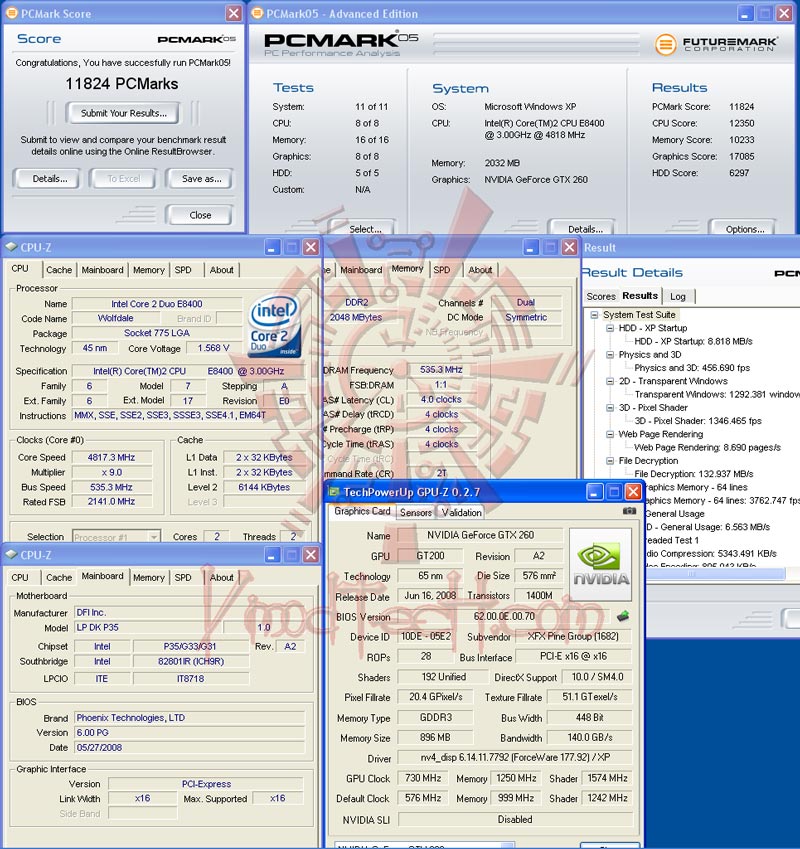Screen dimensions: 800x849
Task: Click the GPU Clock value 730 MHz
Action: pos(423,778)
